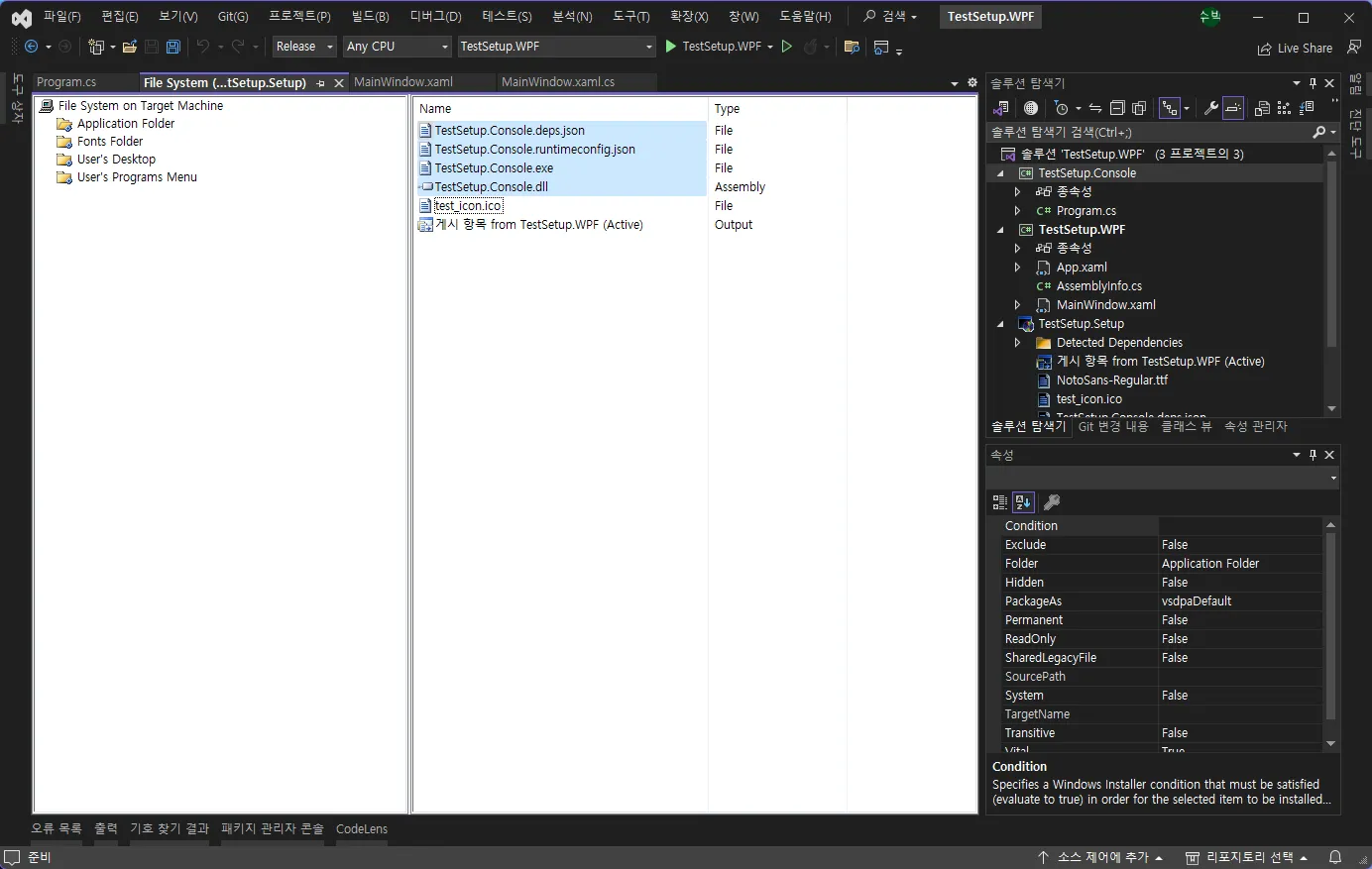1372x869 pixels.
Task: Click the Live Share button
Action: (x=1295, y=48)
